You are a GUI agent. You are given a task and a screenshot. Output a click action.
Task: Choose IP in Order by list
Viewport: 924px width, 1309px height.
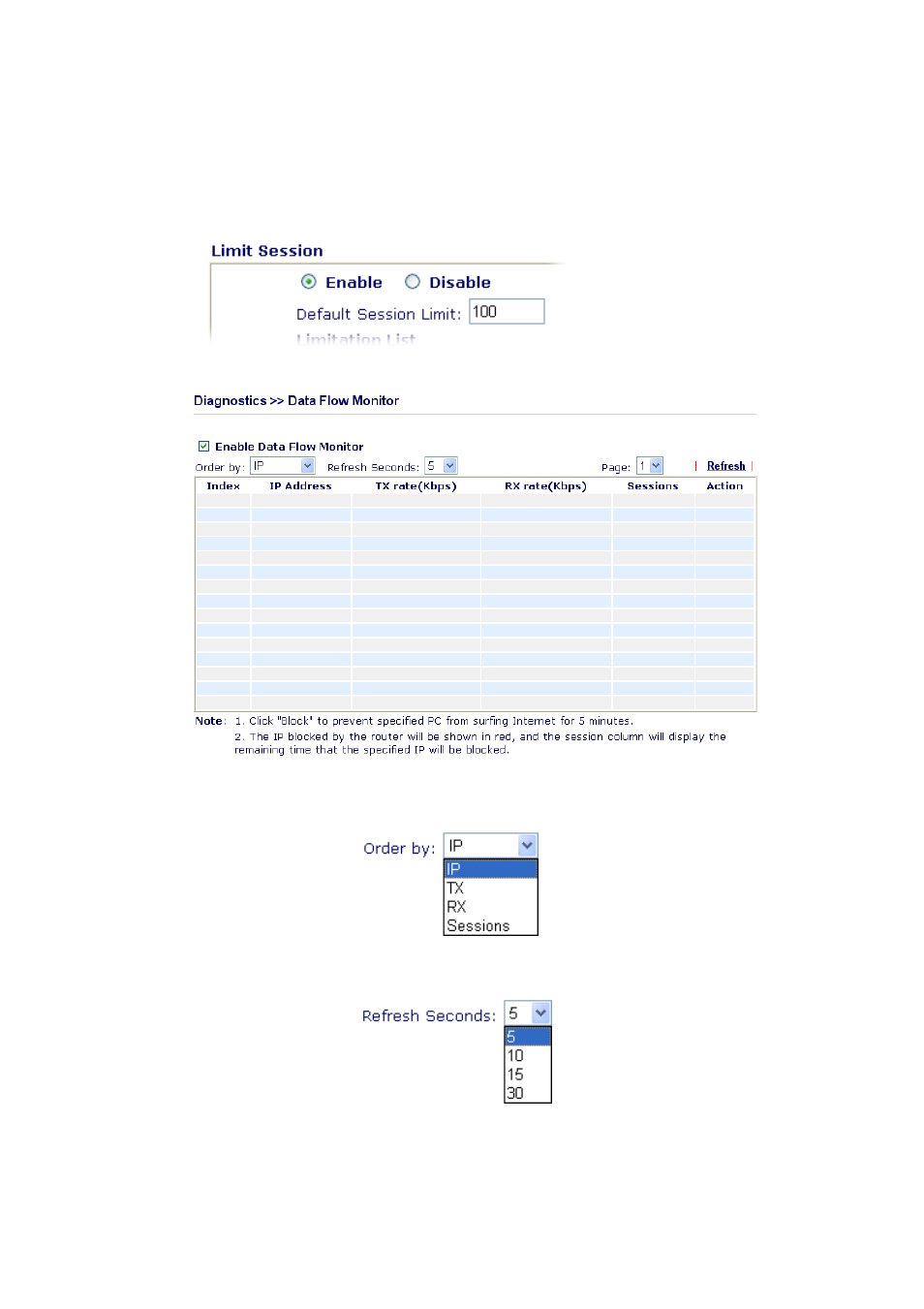[x=490, y=869]
